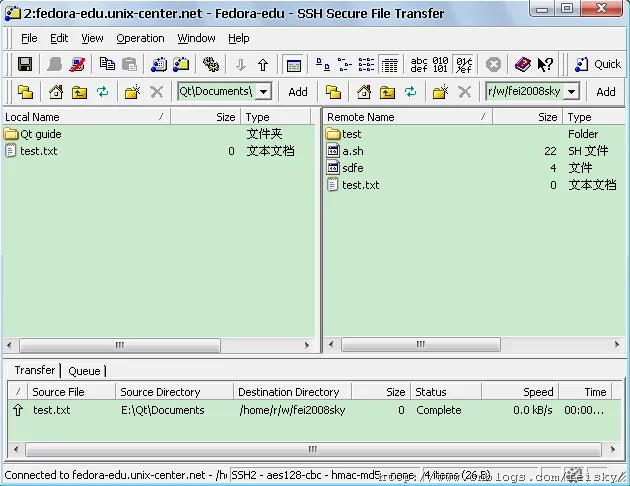
Task: Click the What's This help cursor icon
Action: click(545, 64)
